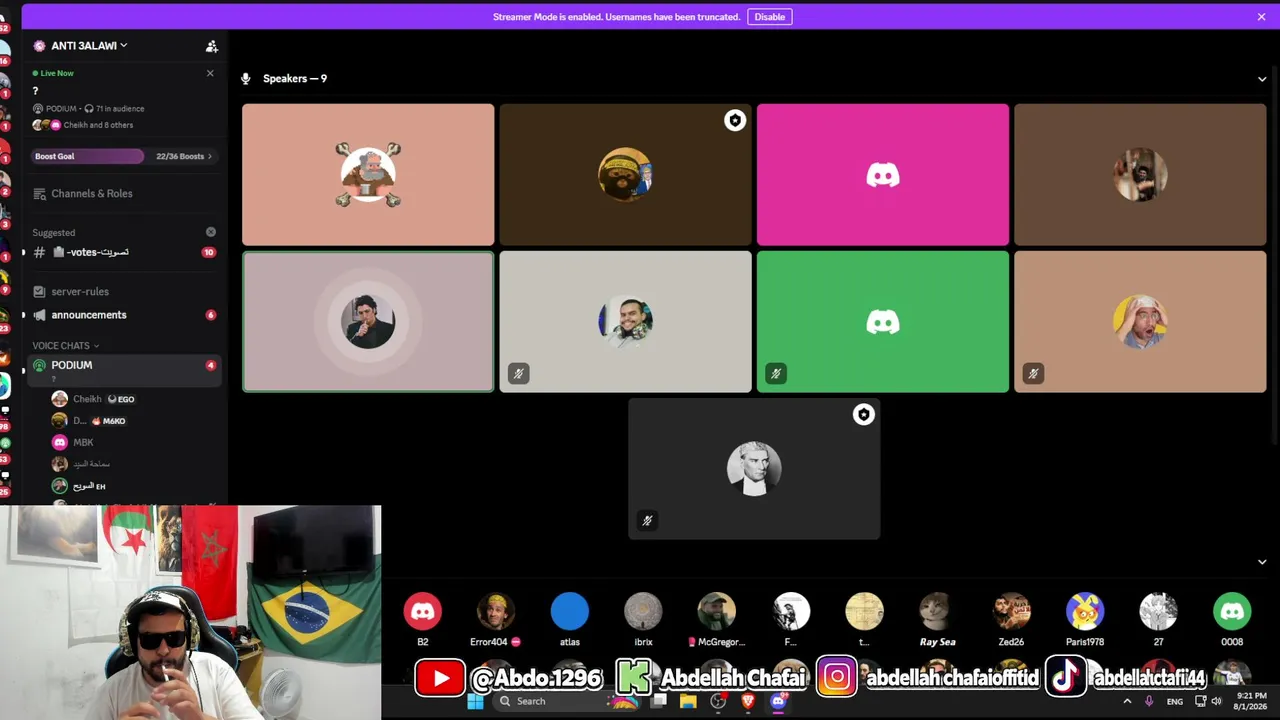Screen dimensions: 1280x720
Task: Dismiss the Streamer Mode banner
Action: [x=1261, y=17]
